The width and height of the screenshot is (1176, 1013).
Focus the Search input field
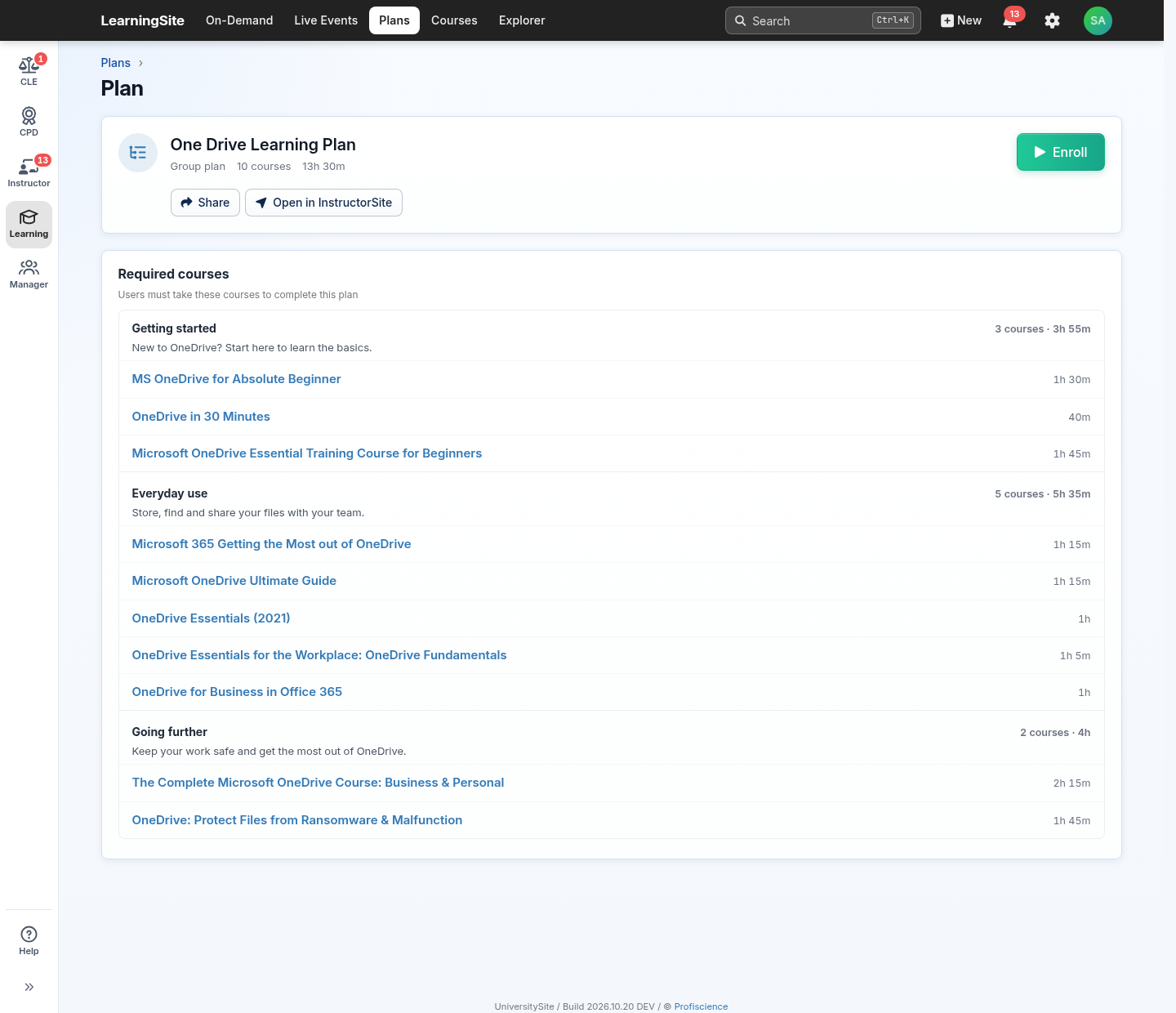(822, 20)
